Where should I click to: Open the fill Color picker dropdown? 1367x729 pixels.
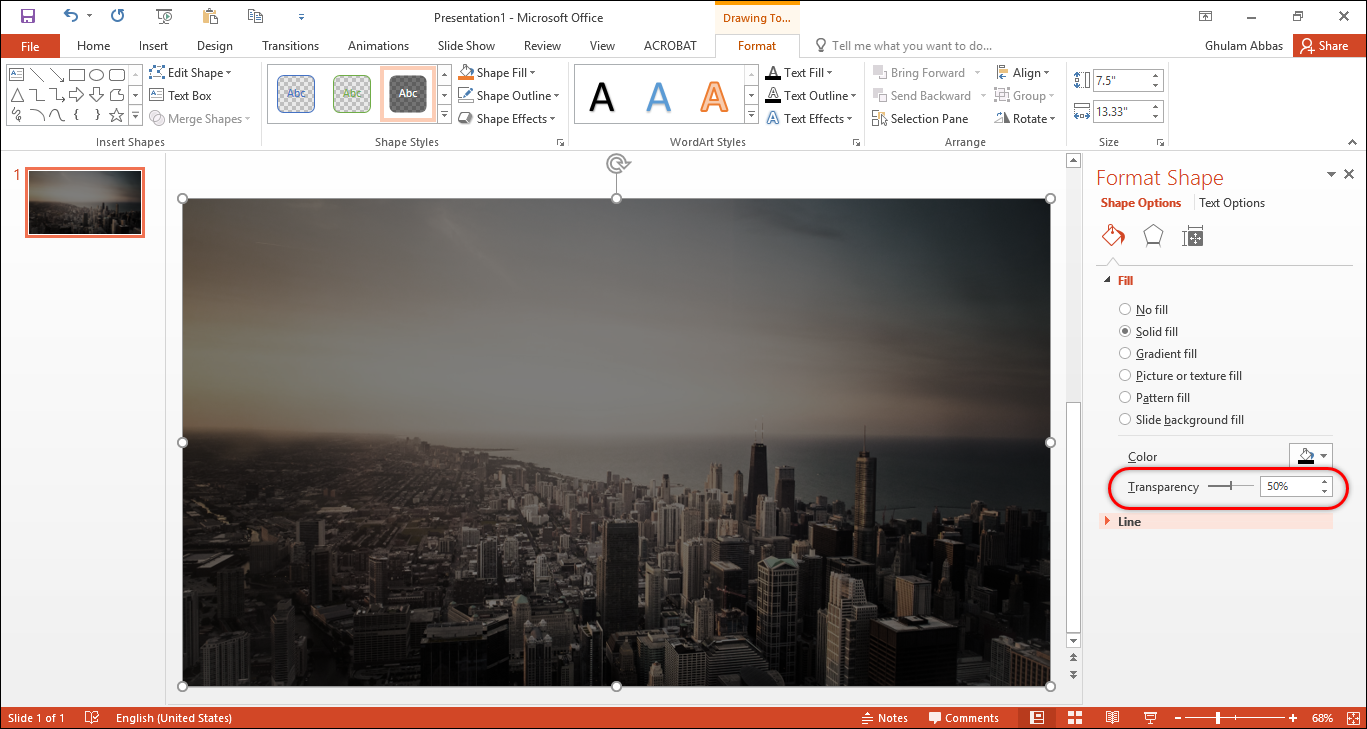1311,456
